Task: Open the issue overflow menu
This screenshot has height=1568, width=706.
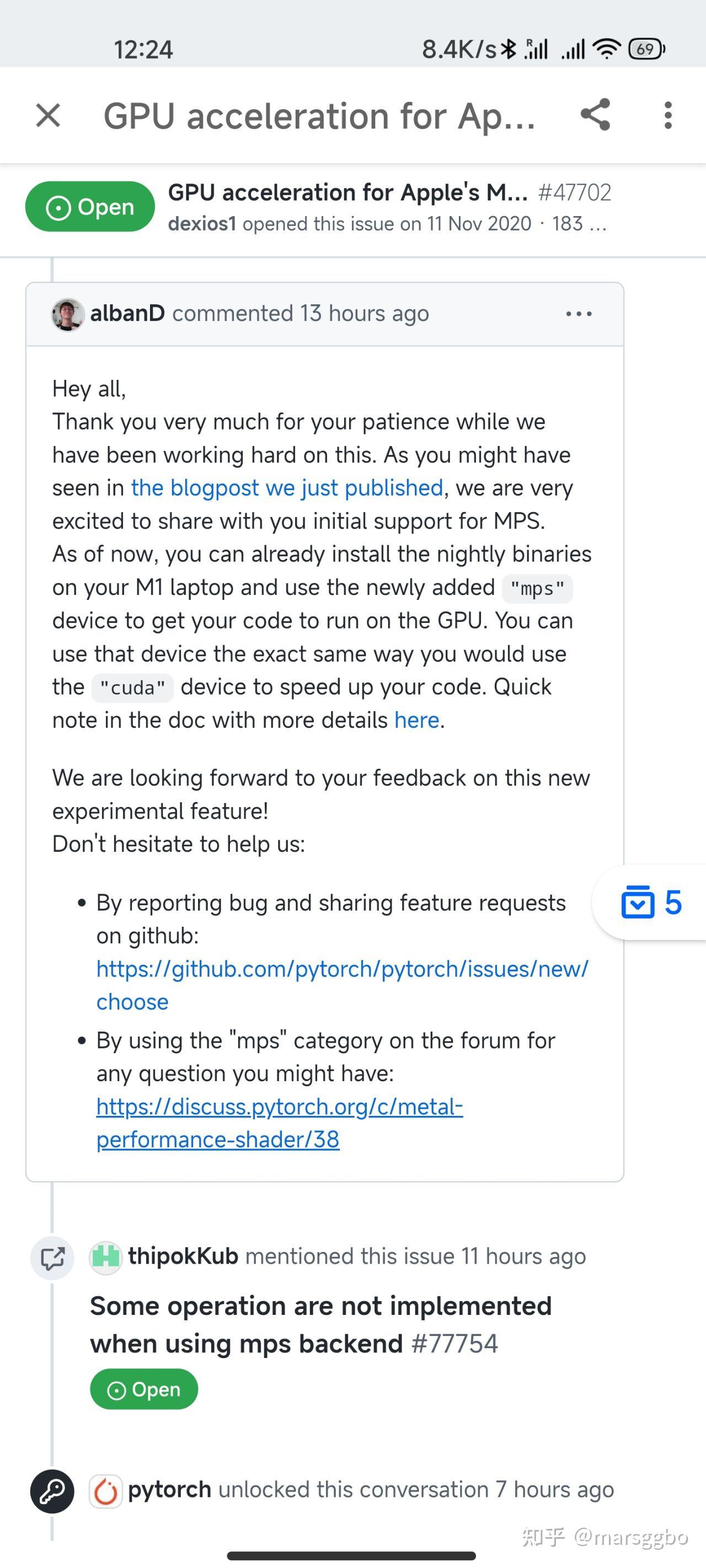Action: 668,116
